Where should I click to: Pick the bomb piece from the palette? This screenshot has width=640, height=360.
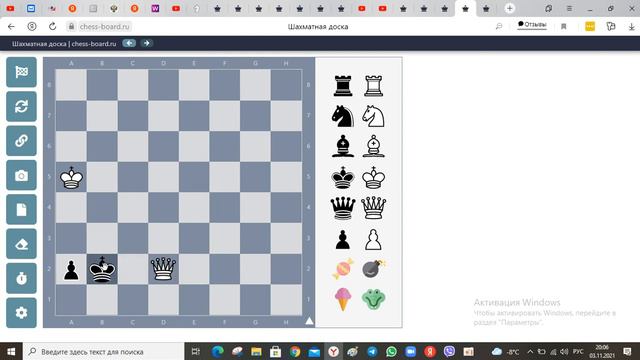tap(373, 269)
